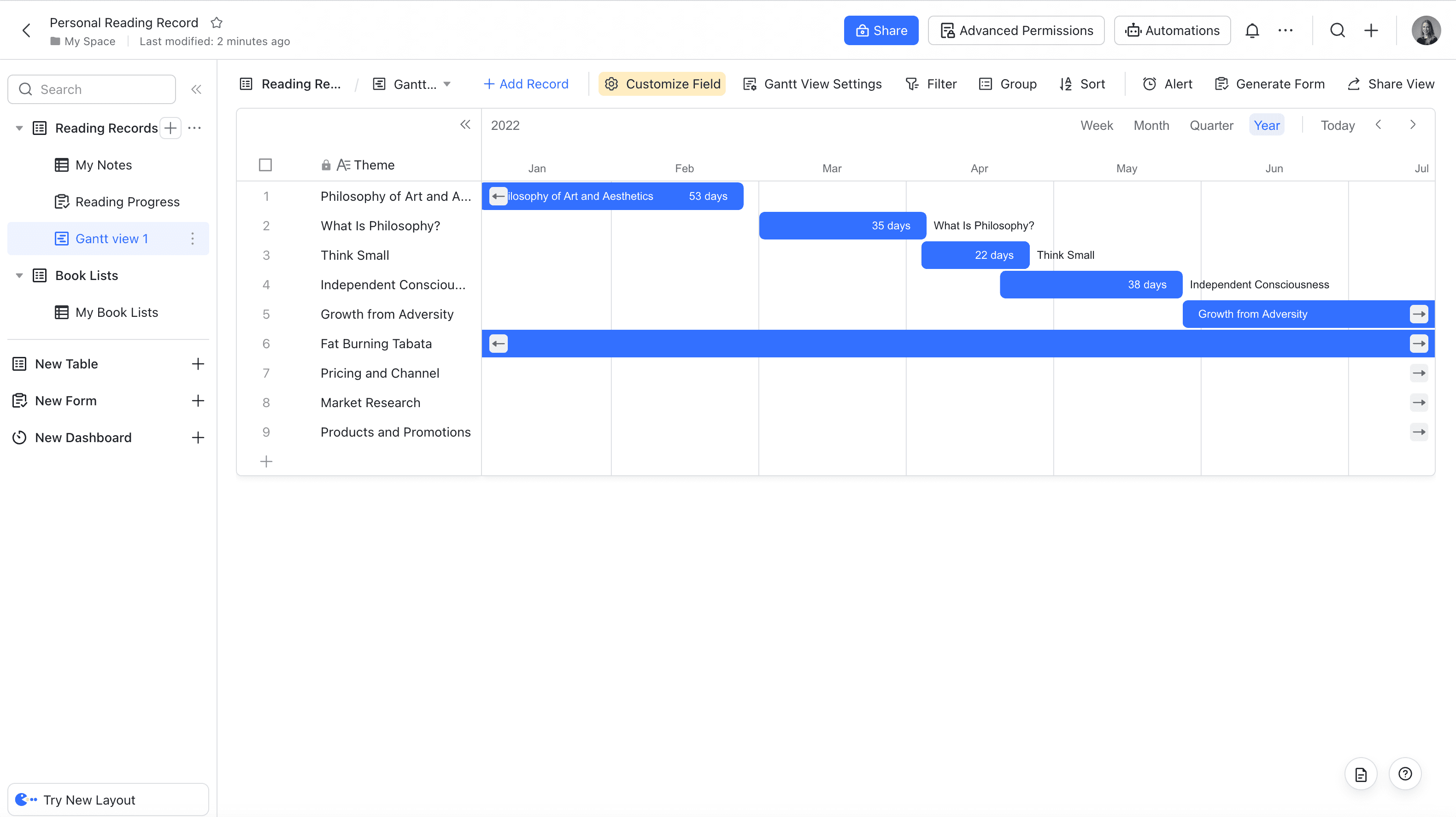Click plus next to New Dashboard
Screen dimensions: 1456x817
click(x=198, y=438)
